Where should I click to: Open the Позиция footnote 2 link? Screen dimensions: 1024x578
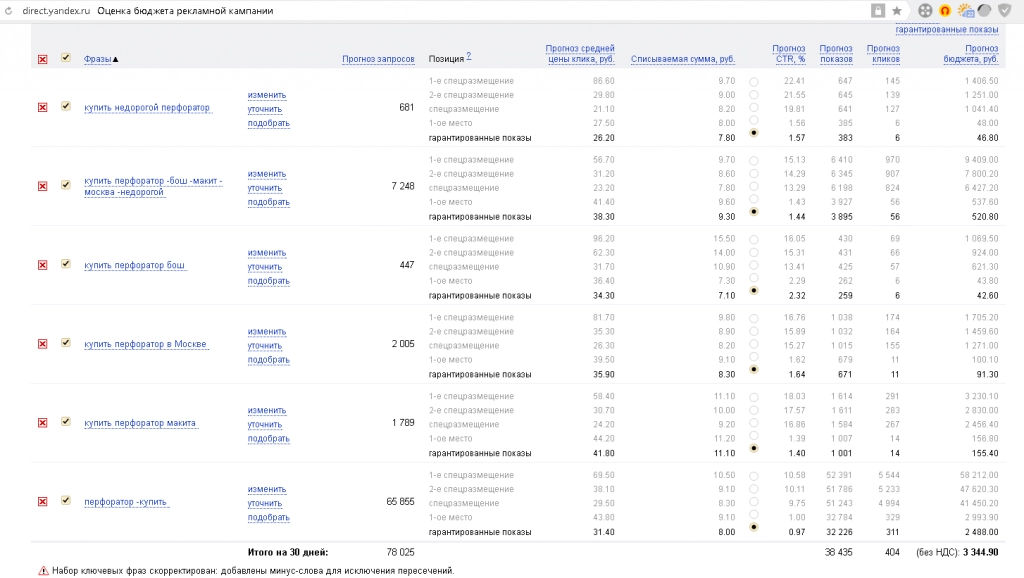(469, 56)
